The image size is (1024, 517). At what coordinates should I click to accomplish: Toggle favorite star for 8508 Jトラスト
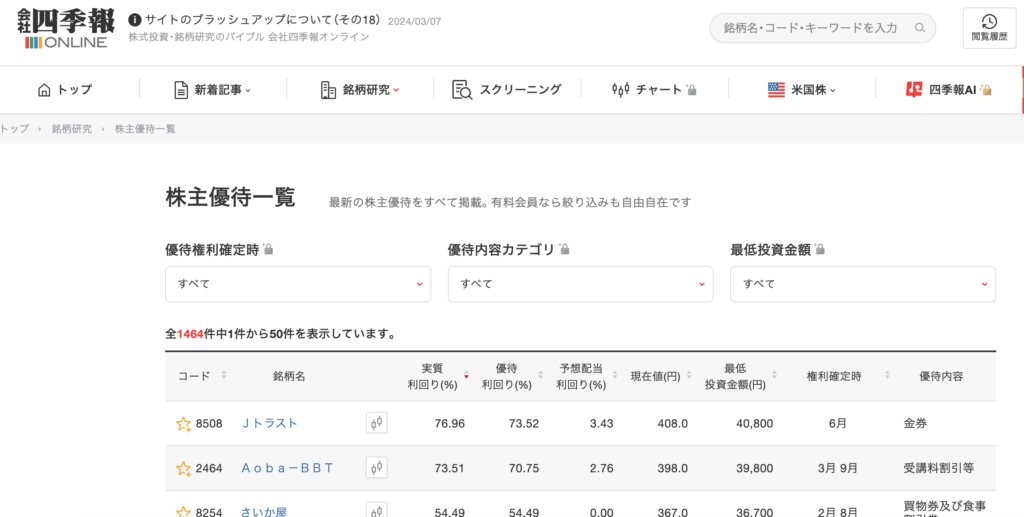pos(183,424)
